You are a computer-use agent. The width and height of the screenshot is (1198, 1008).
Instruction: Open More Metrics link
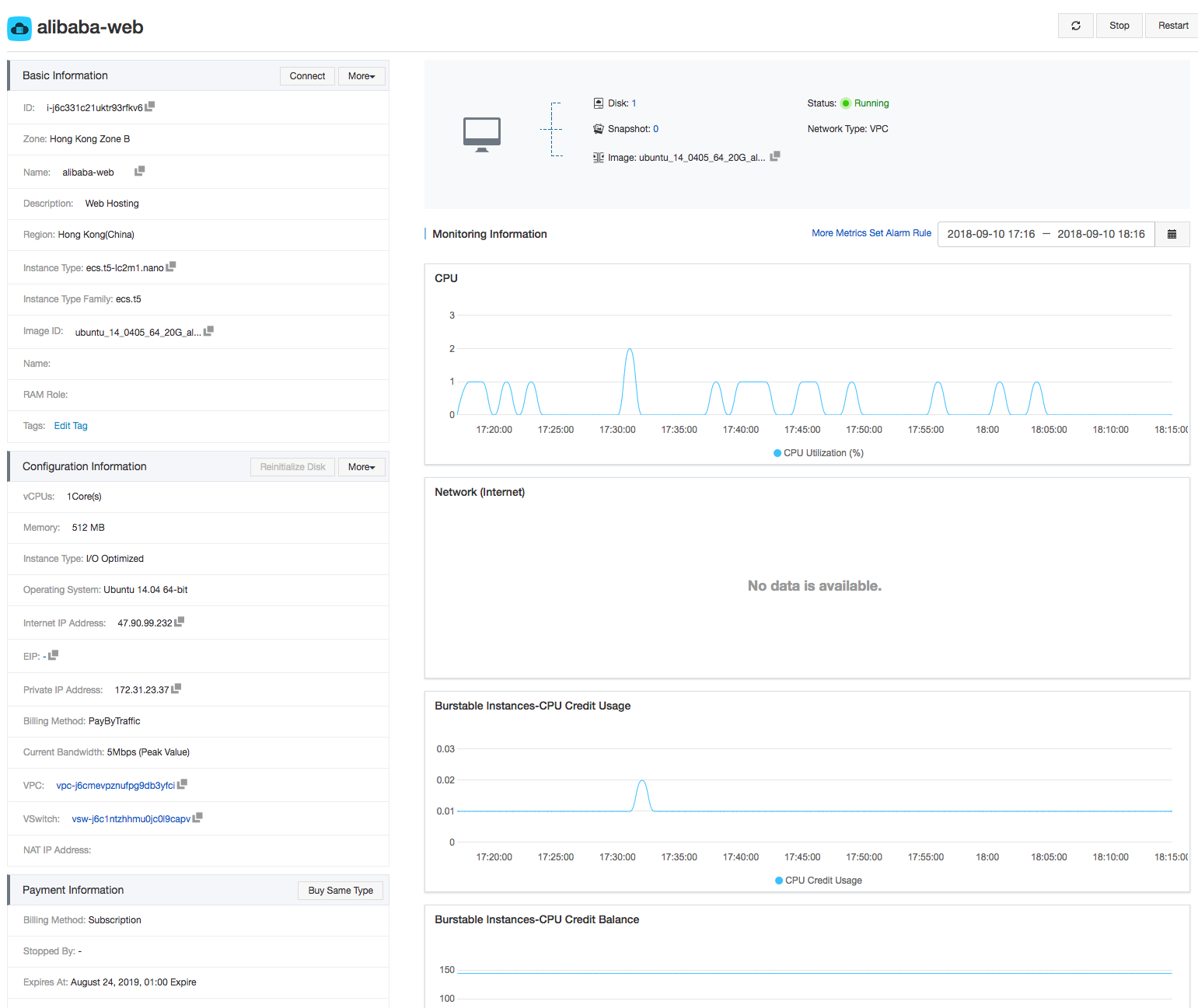[x=839, y=233]
